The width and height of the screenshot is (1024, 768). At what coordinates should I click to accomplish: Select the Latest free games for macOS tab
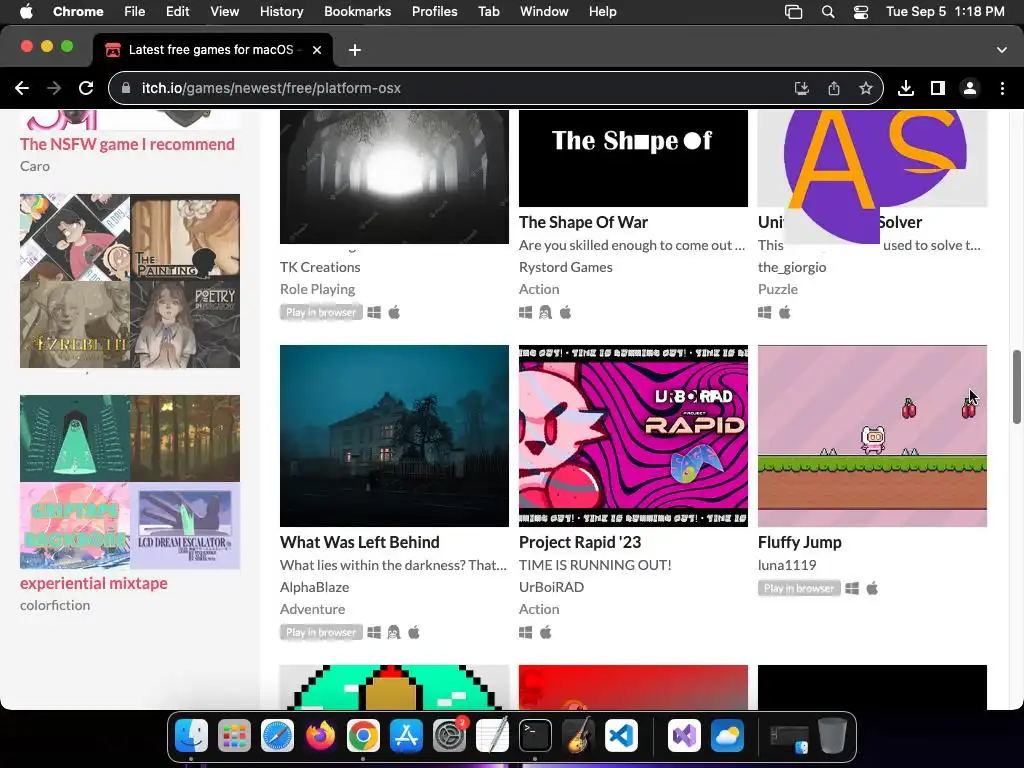point(212,50)
